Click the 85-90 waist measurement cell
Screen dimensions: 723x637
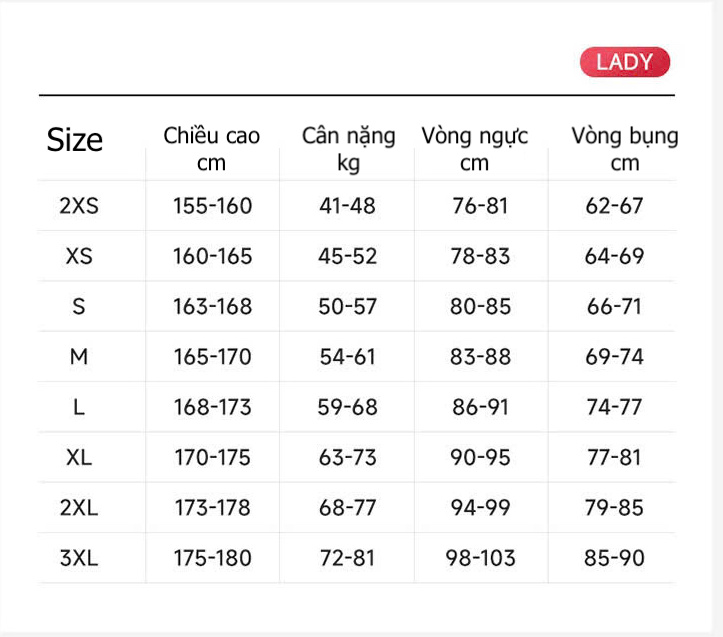click(615, 558)
